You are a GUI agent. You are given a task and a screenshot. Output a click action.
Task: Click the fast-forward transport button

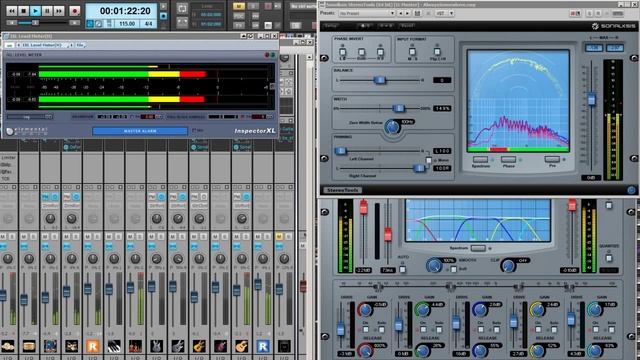click(59, 11)
